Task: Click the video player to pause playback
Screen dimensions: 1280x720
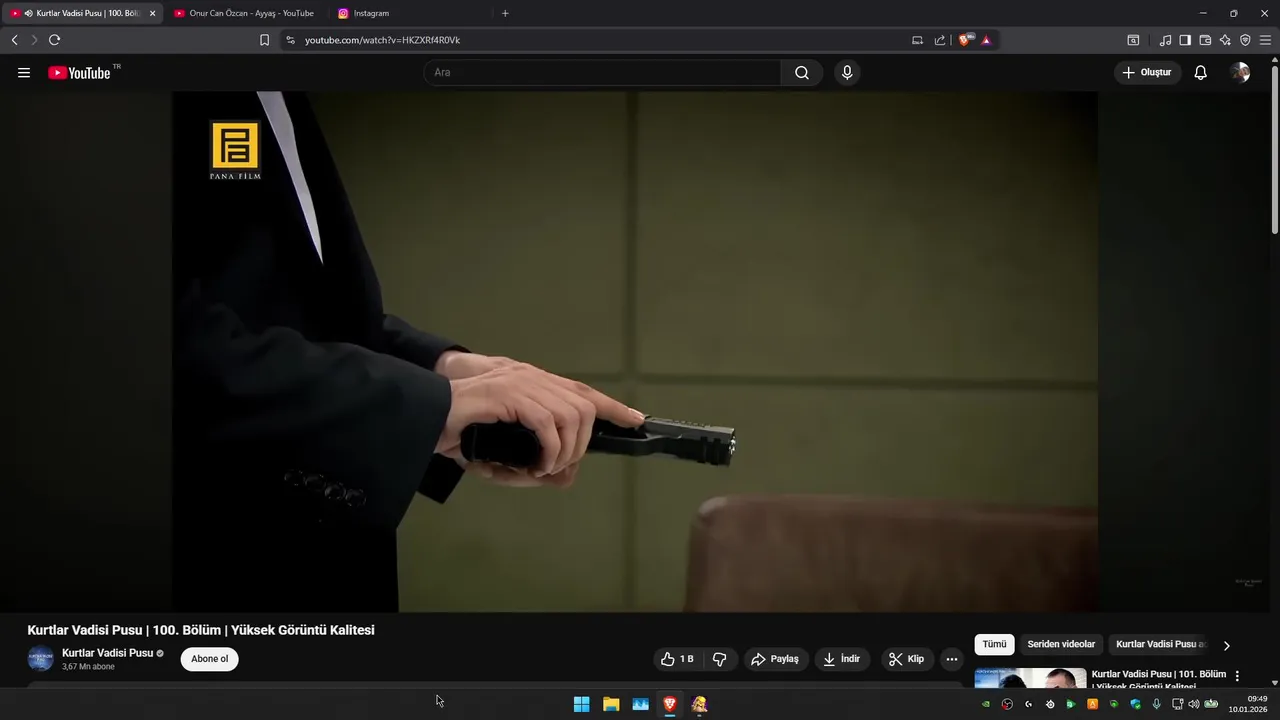Action: 635,351
